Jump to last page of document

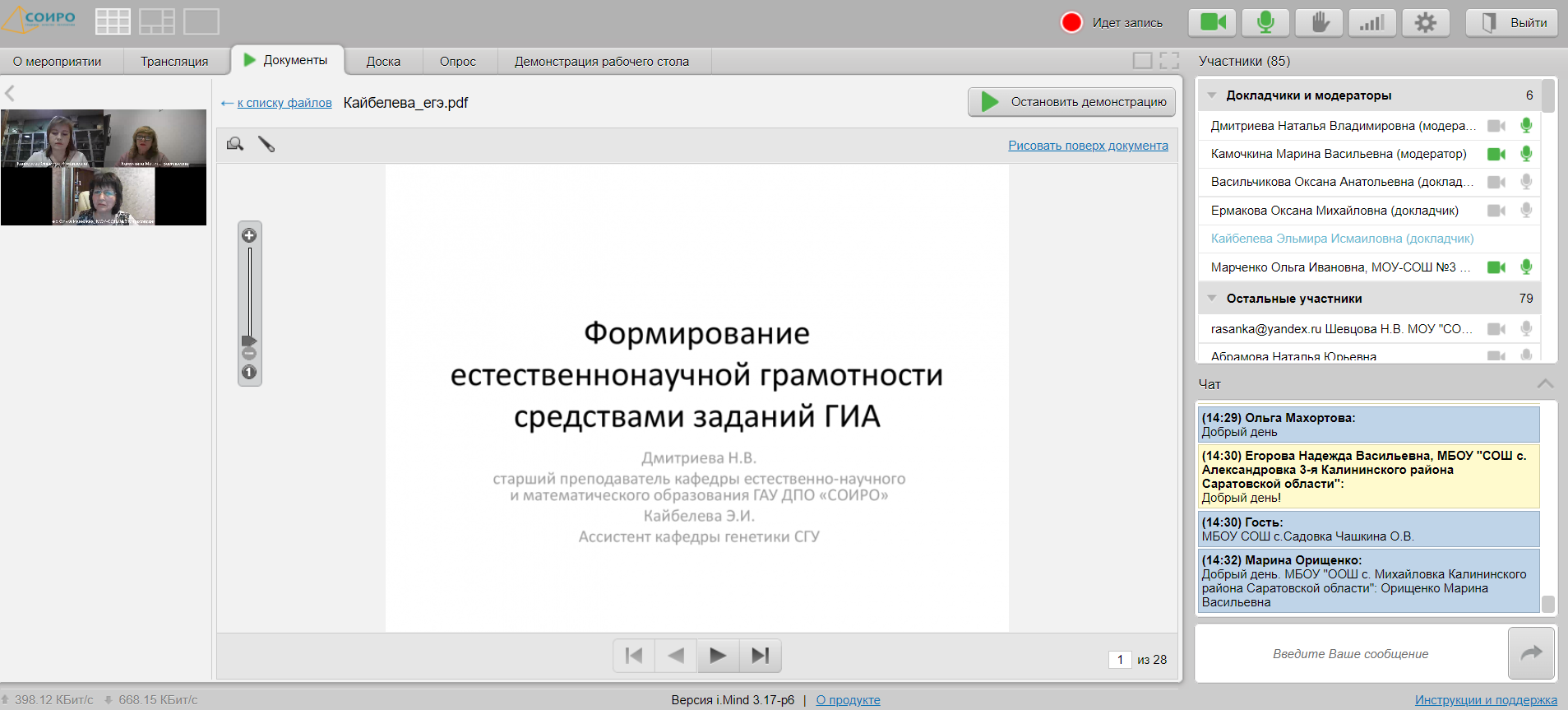(760, 656)
